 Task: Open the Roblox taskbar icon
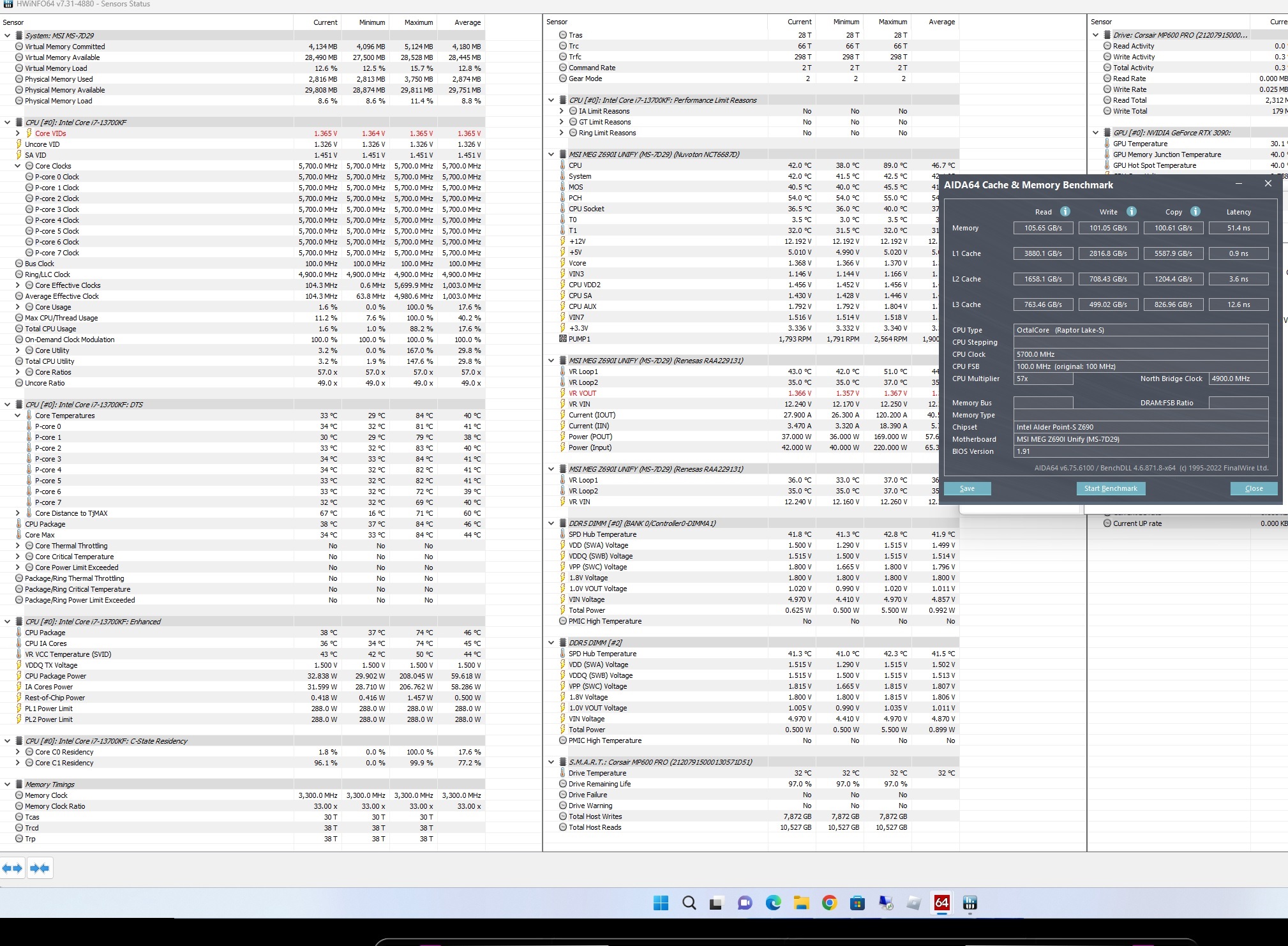(913, 903)
